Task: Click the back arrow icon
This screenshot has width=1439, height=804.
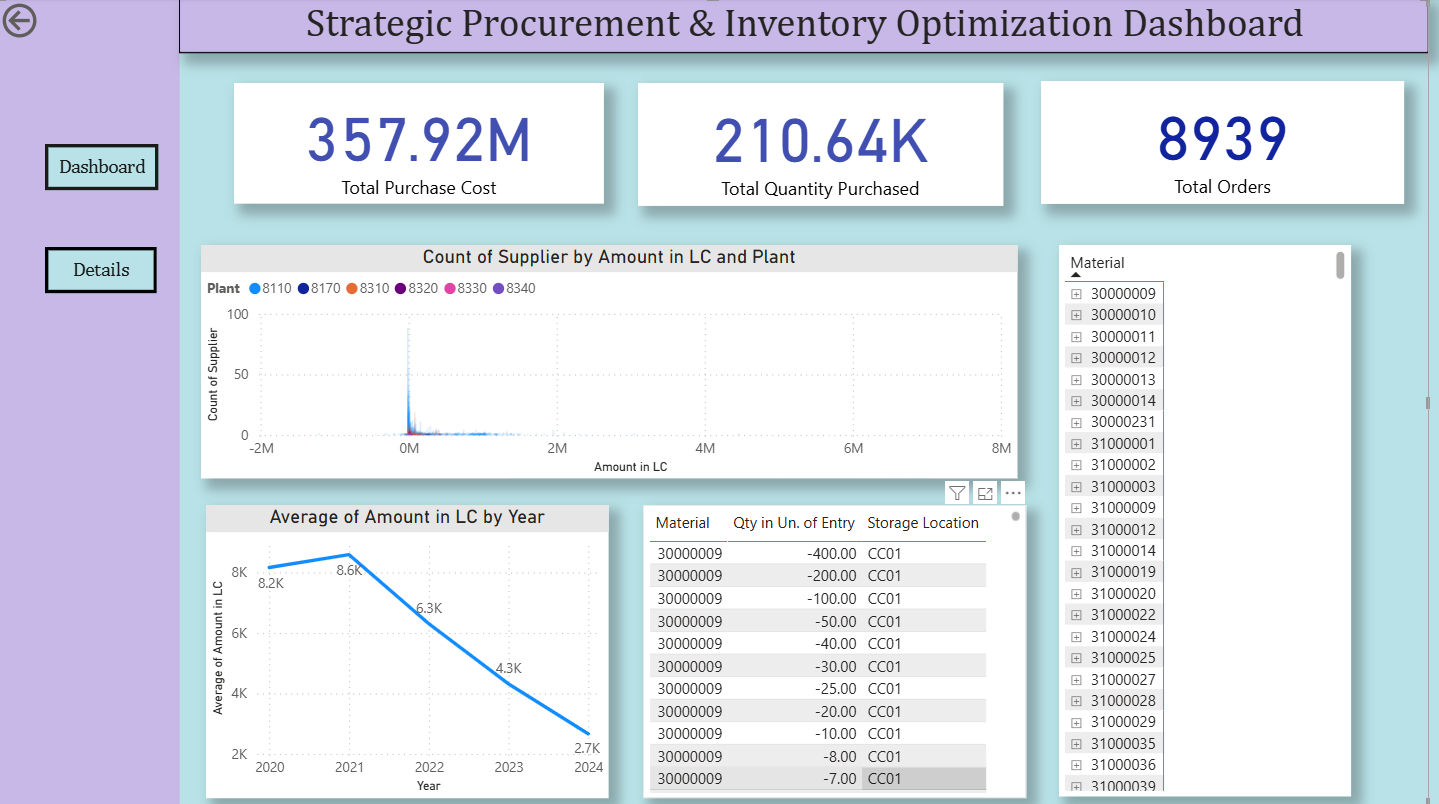Action: click(19, 20)
